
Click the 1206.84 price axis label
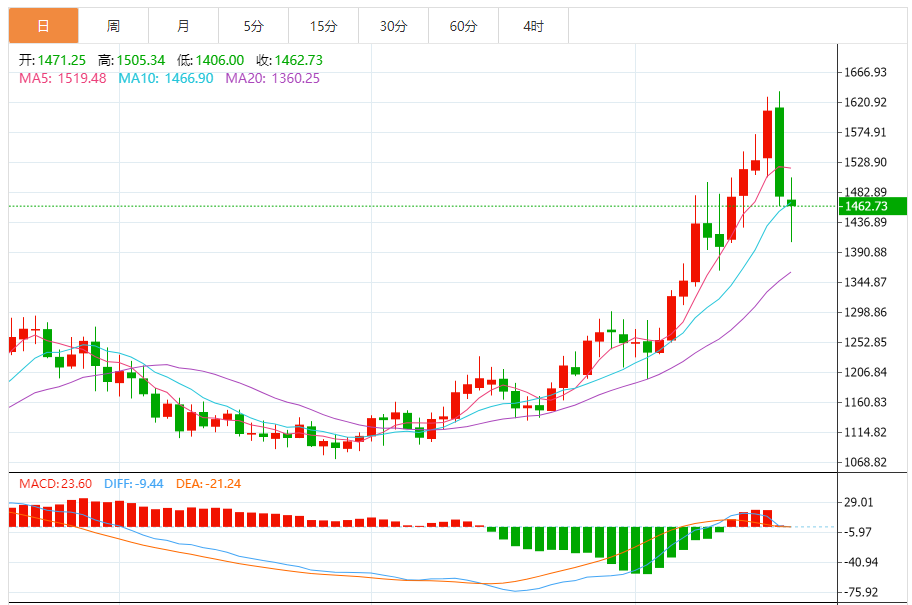pos(865,372)
